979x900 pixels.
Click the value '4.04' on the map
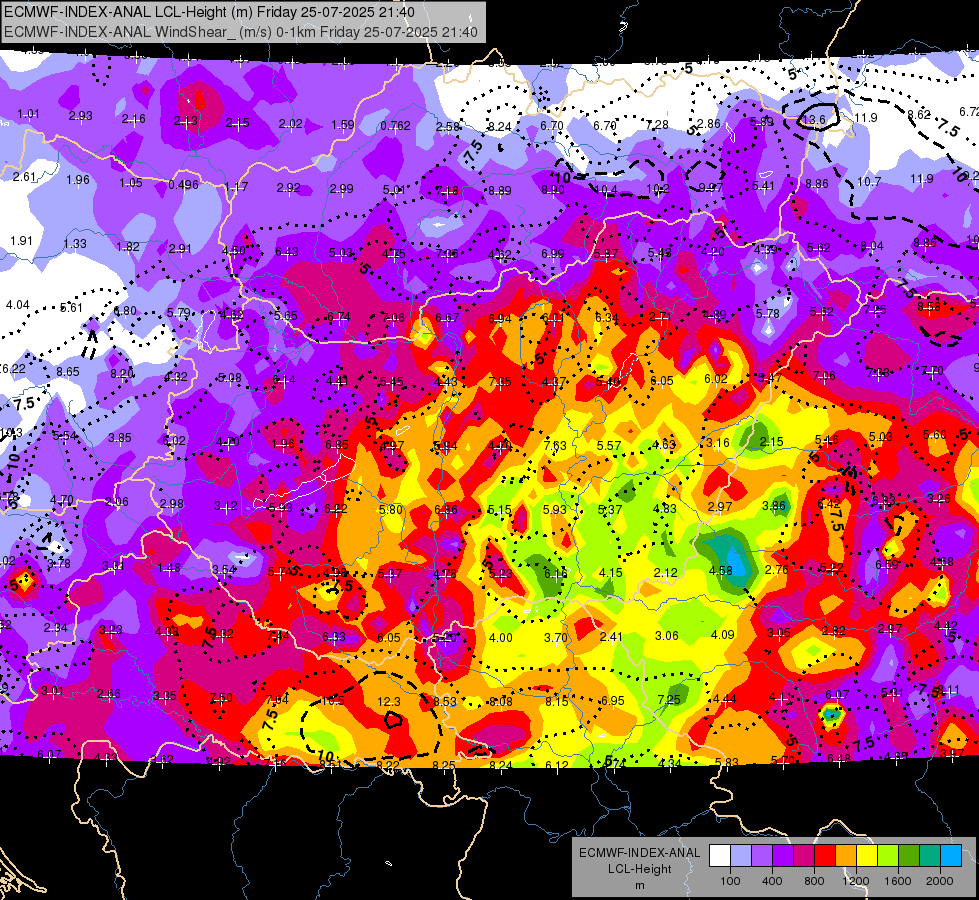pyautogui.click(x=17, y=305)
